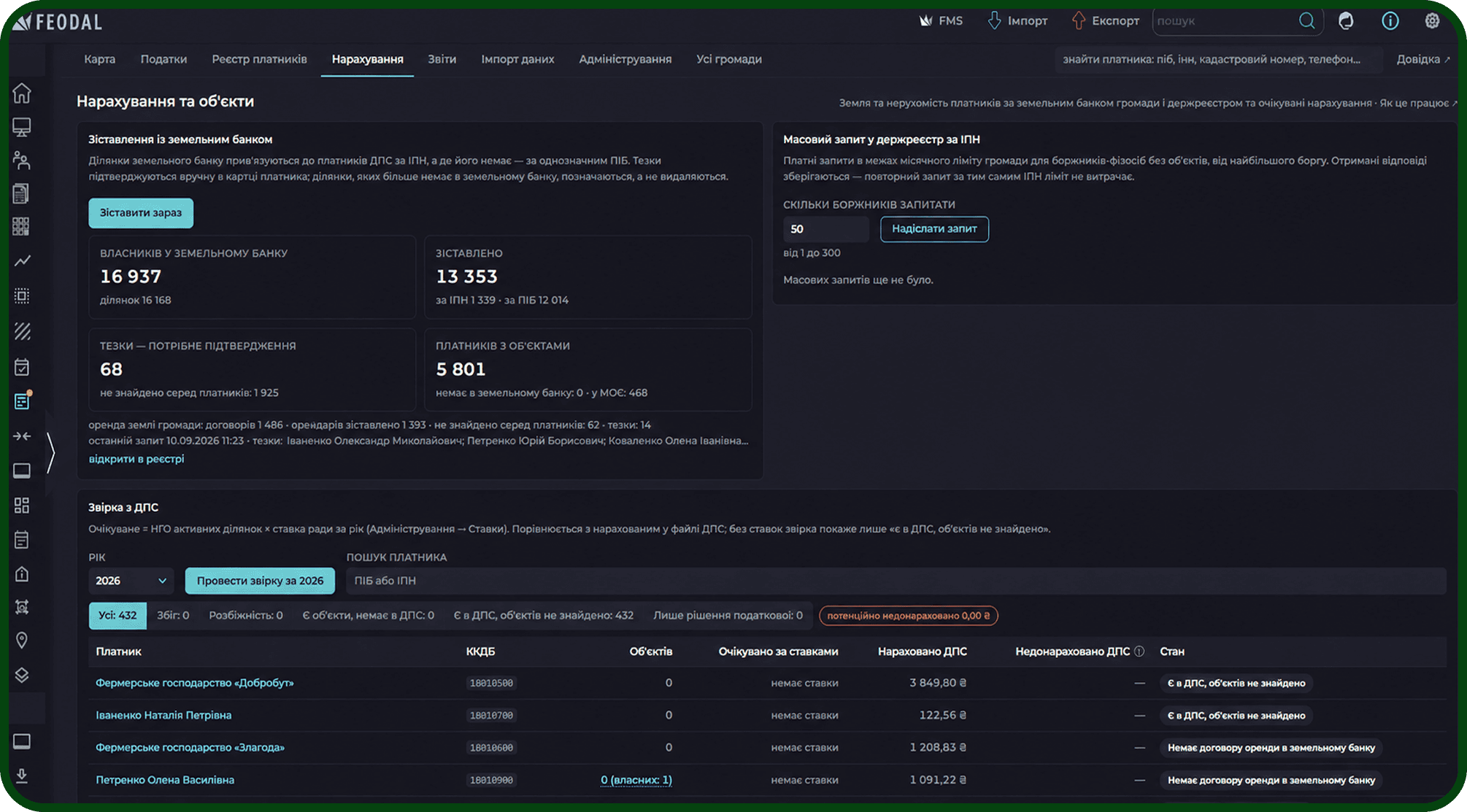This screenshot has width=1467, height=812.
Task: Open the Довідка link
Action: [x=1423, y=59]
